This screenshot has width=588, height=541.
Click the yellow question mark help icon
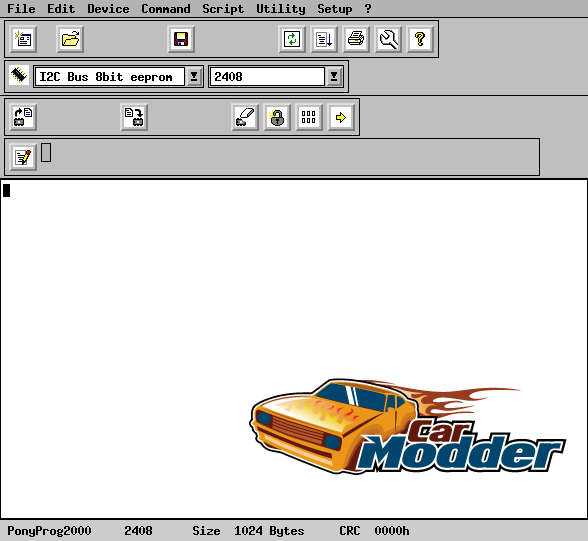420,39
